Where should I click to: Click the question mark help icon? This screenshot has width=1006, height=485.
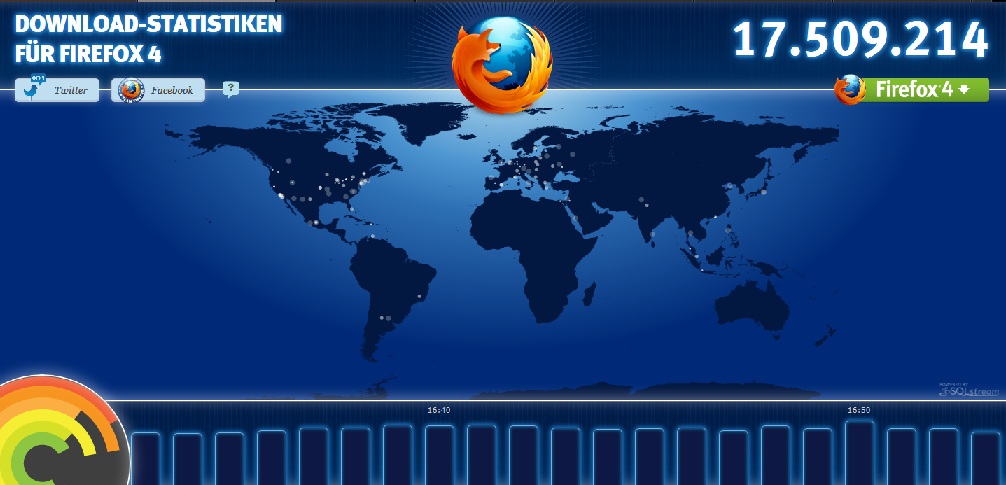tap(230, 89)
